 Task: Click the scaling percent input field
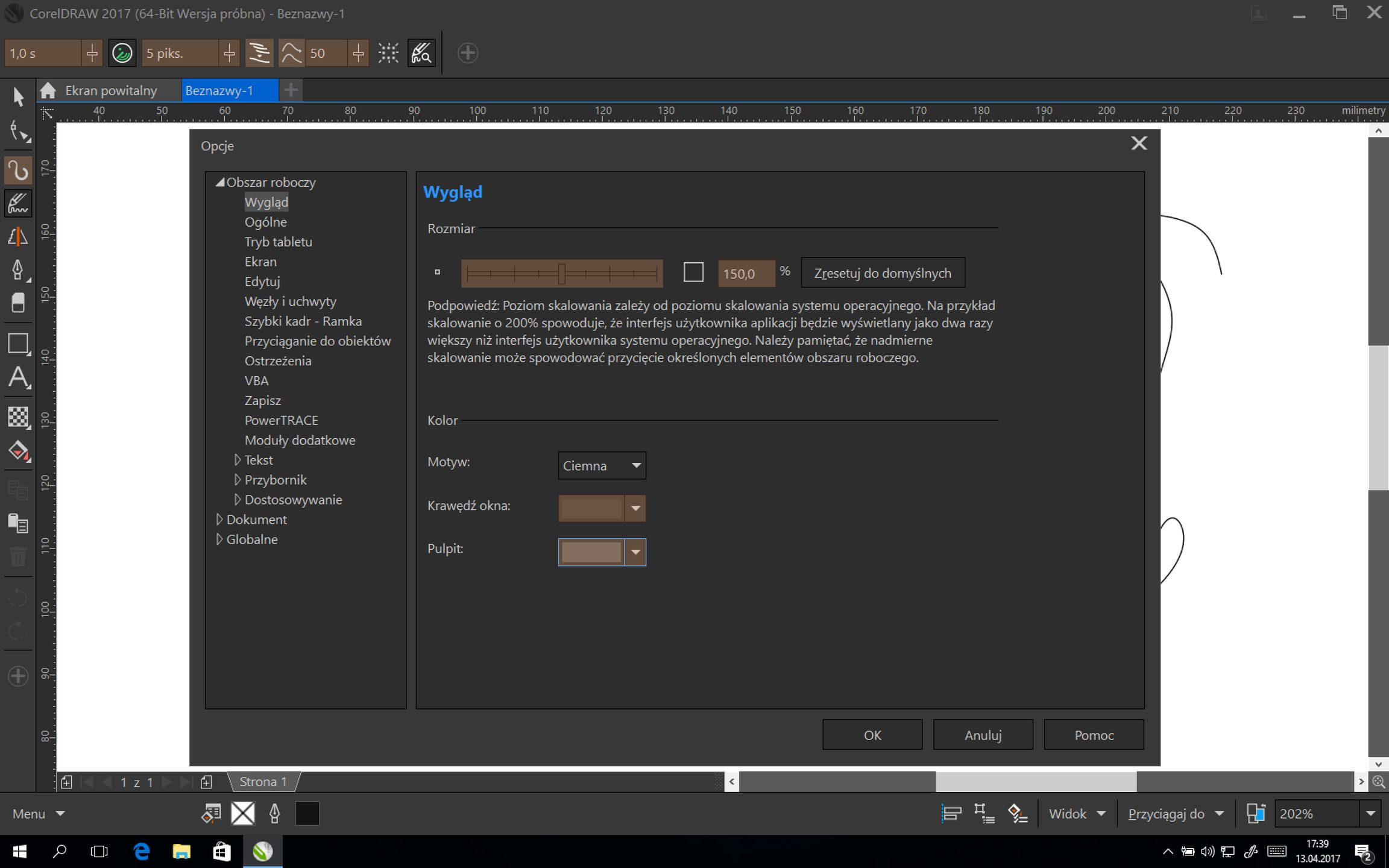coord(746,274)
